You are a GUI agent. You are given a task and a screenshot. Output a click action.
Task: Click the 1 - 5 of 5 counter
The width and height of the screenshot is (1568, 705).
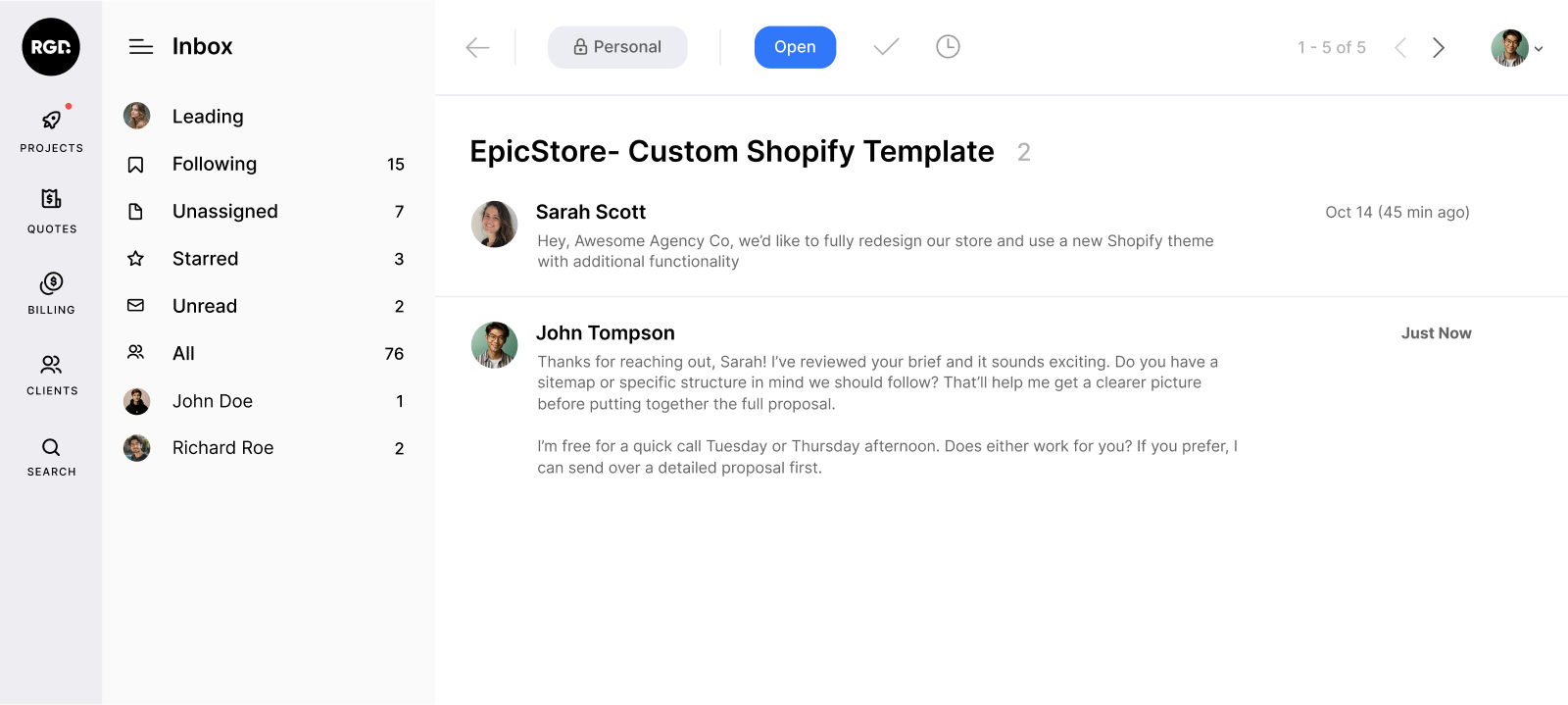(x=1331, y=47)
